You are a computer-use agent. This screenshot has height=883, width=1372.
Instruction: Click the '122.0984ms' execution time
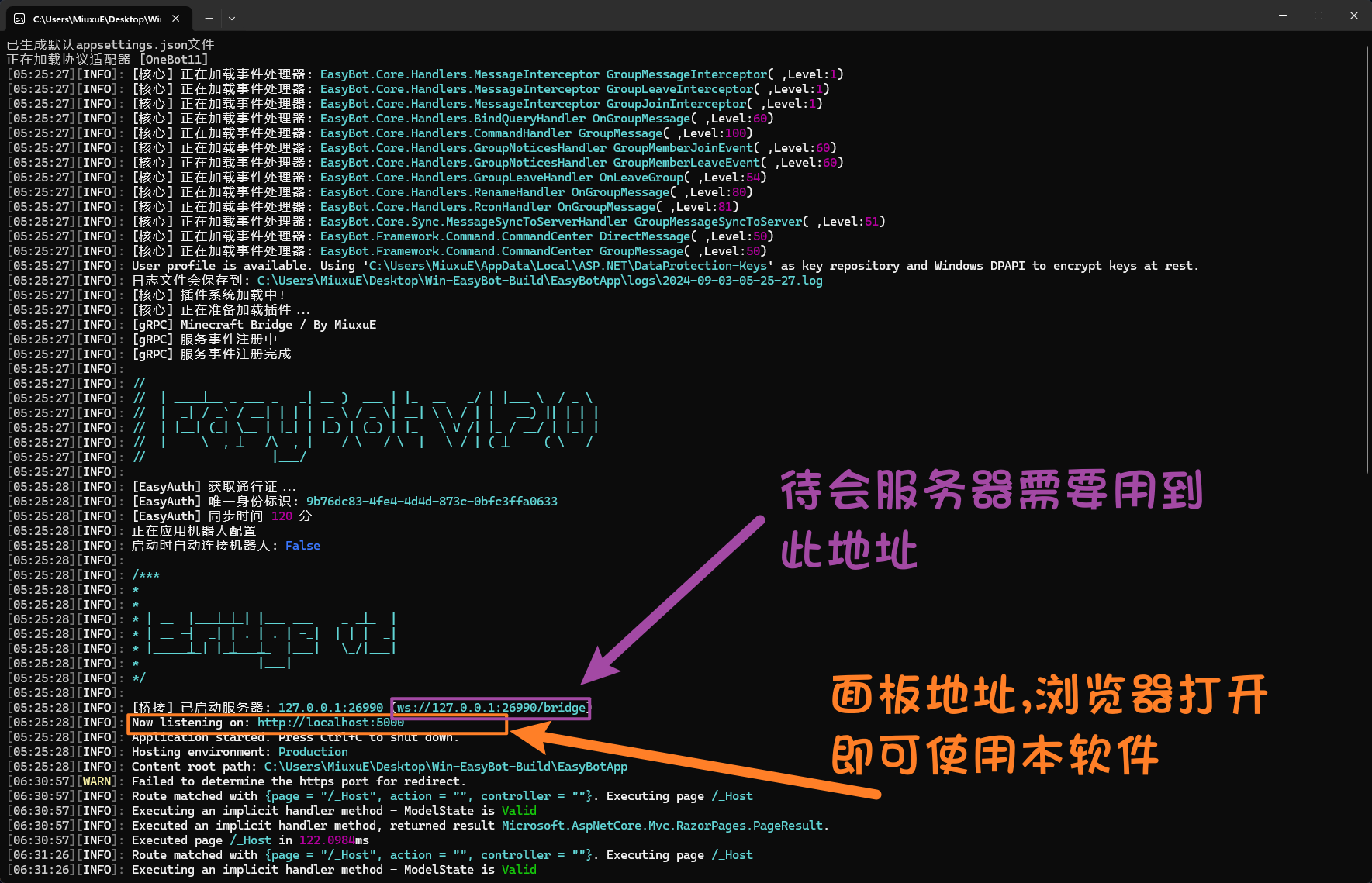334,840
